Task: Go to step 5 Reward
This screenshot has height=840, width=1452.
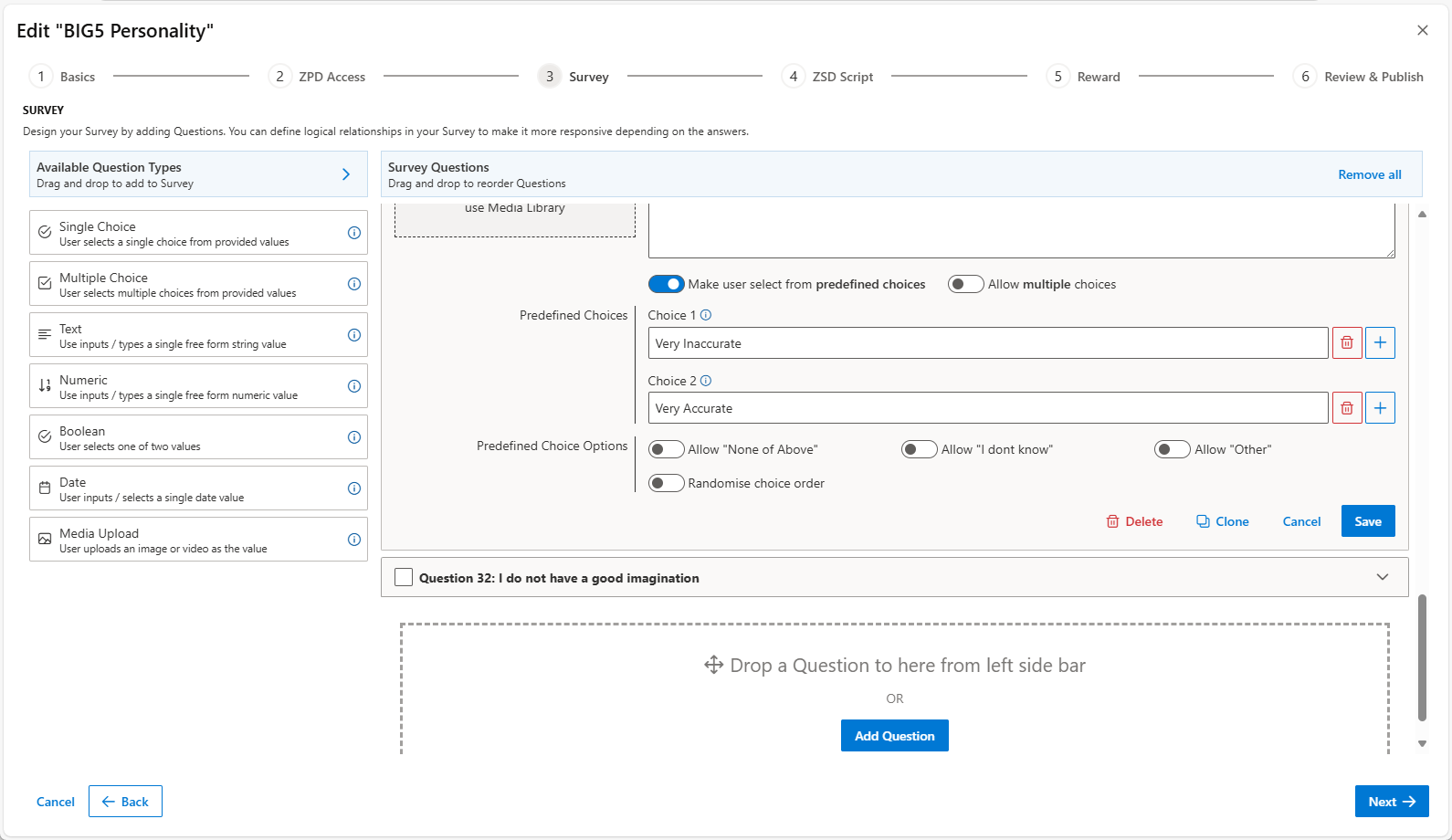Action: click(x=1083, y=77)
